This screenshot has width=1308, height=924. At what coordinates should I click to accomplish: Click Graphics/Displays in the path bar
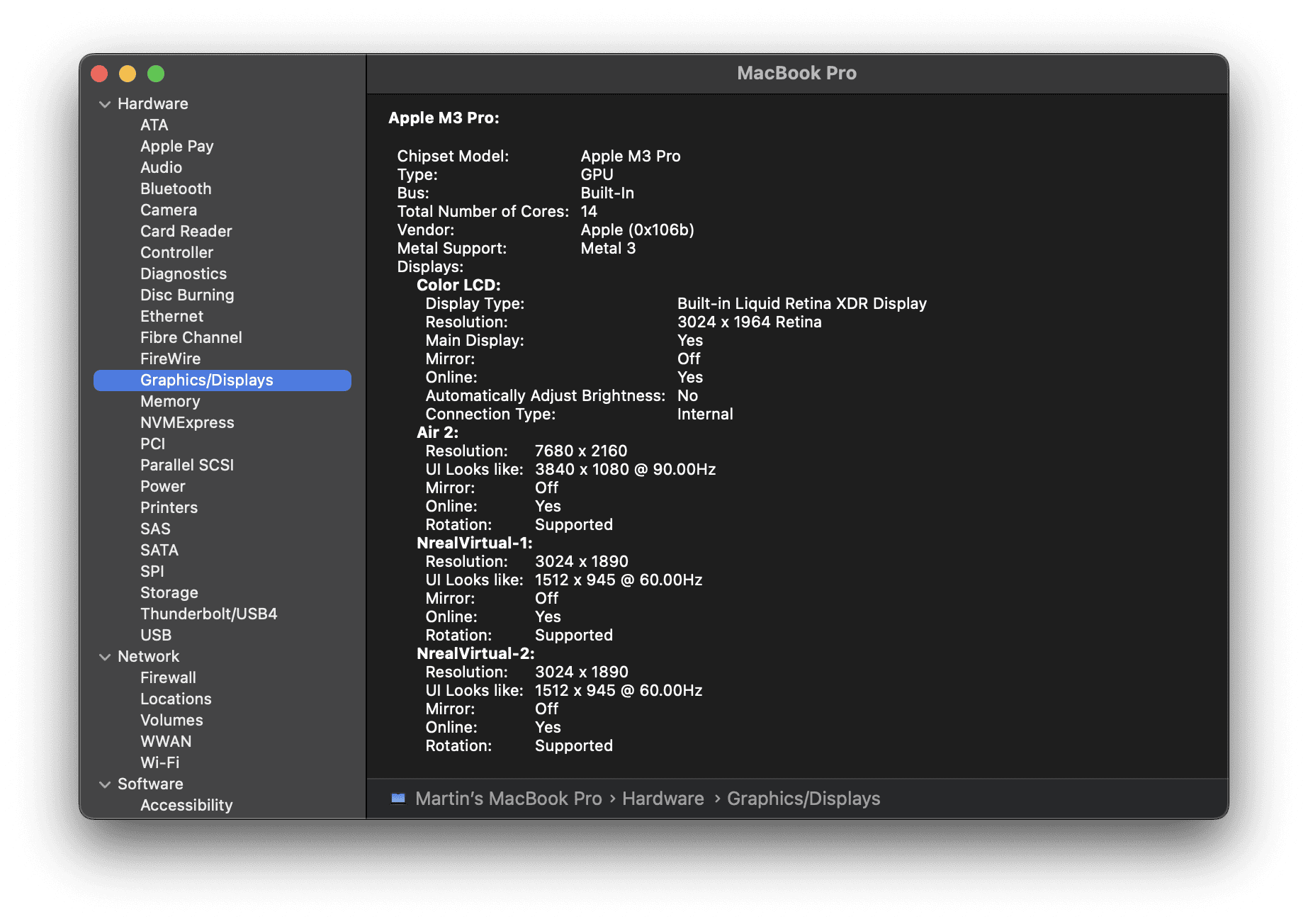[804, 799]
